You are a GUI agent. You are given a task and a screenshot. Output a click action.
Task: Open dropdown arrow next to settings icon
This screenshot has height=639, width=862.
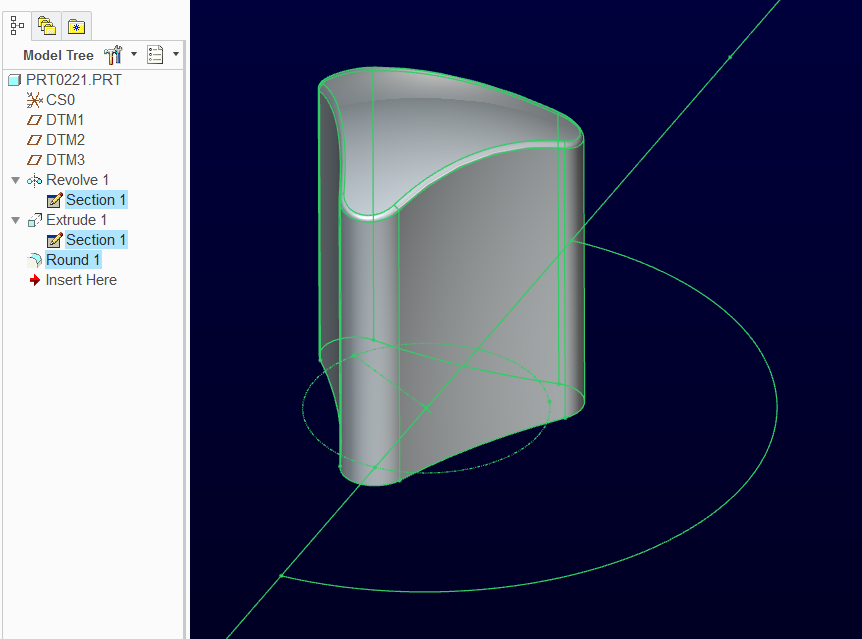(x=134, y=54)
